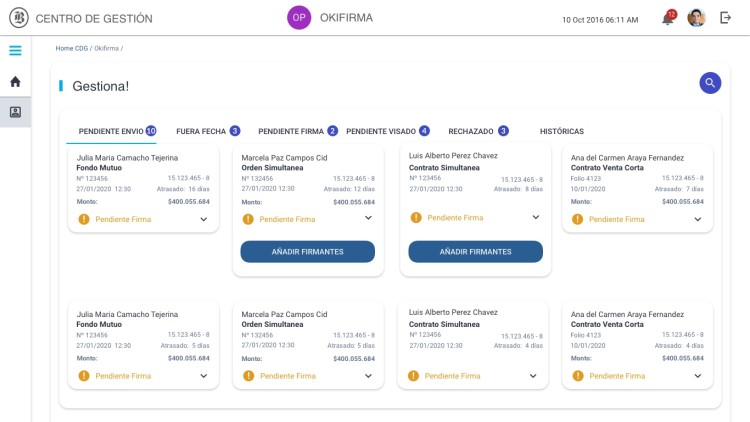The width and height of the screenshot is (750, 422).
Task: Open the hamburger menu in sidebar
Action: tap(15, 51)
